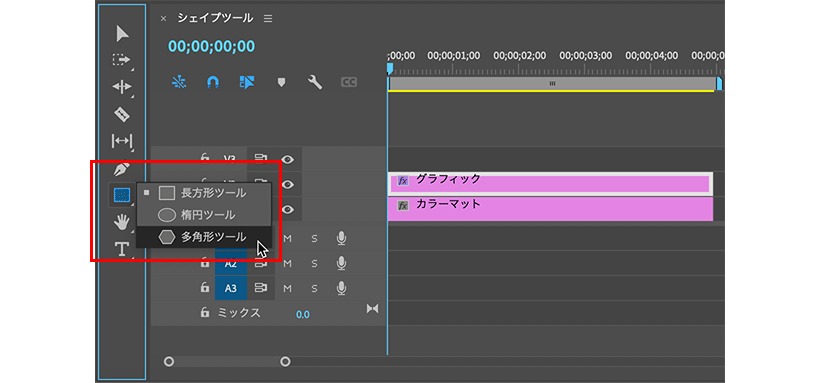Toggle snap magnet in timeline
Image resolution: width=820 pixels, height=383 pixels.
click(213, 82)
